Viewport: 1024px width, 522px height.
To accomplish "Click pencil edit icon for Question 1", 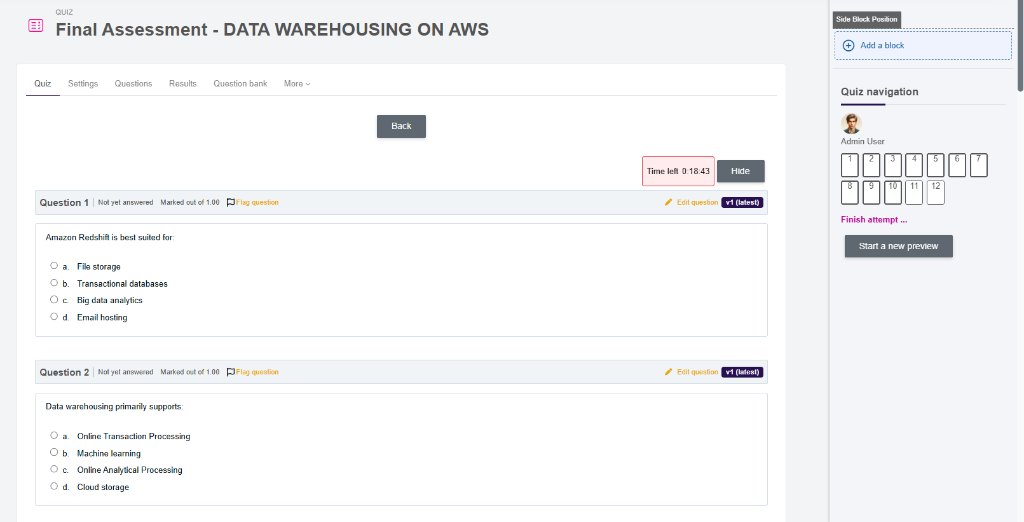I will pyautogui.click(x=668, y=203).
